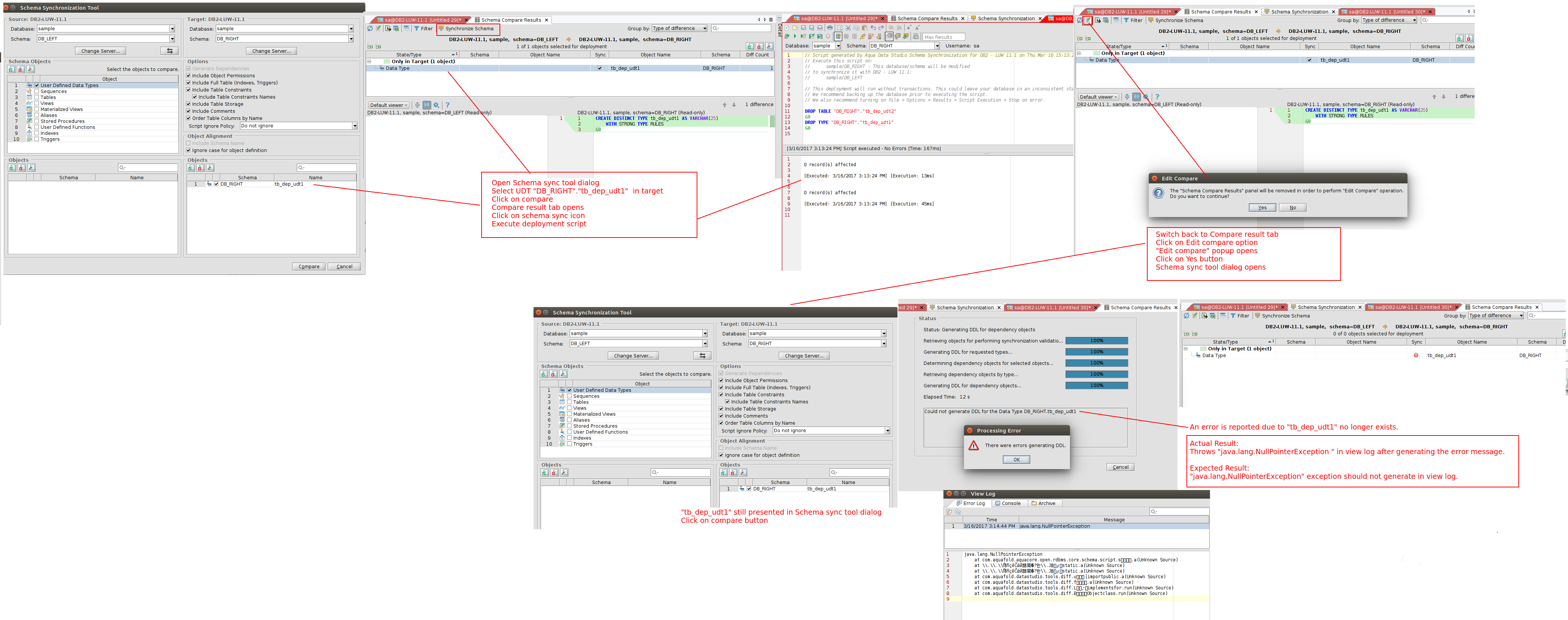1568x620 pixels.
Task: Switch to the Archive tab in View Log
Action: (x=1043, y=504)
